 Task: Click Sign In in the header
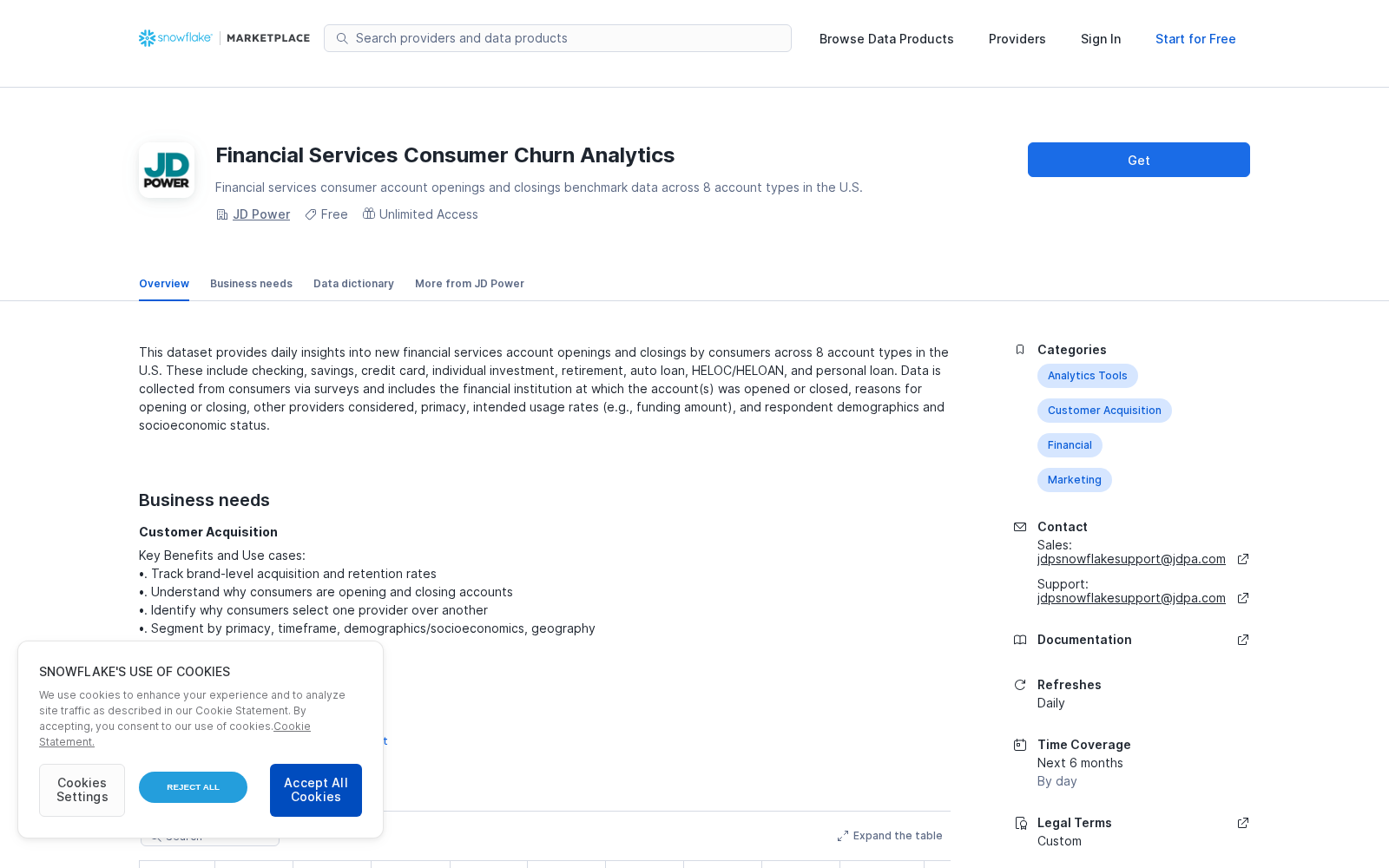1101,39
